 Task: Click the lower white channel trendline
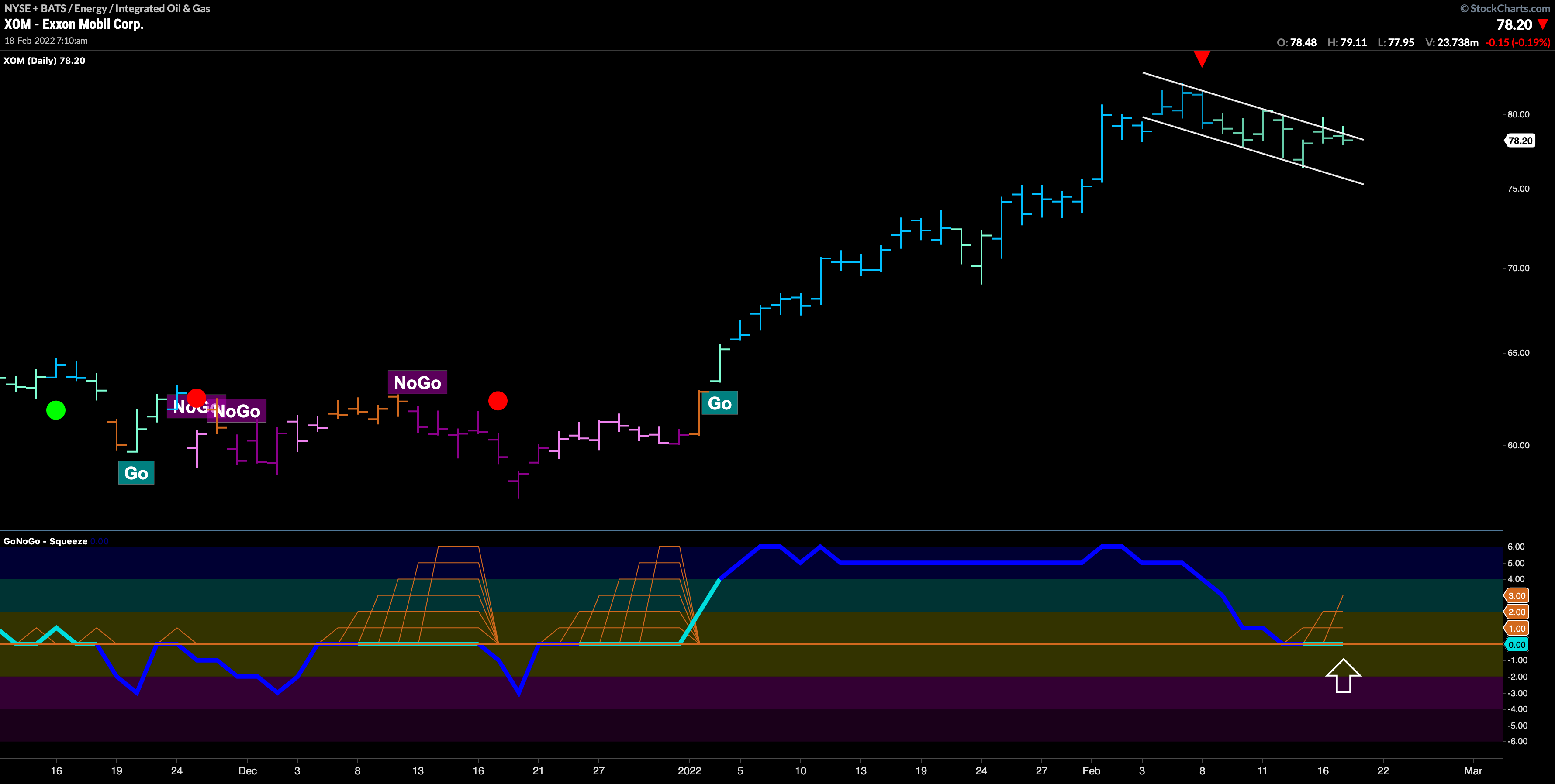click(x=1253, y=151)
